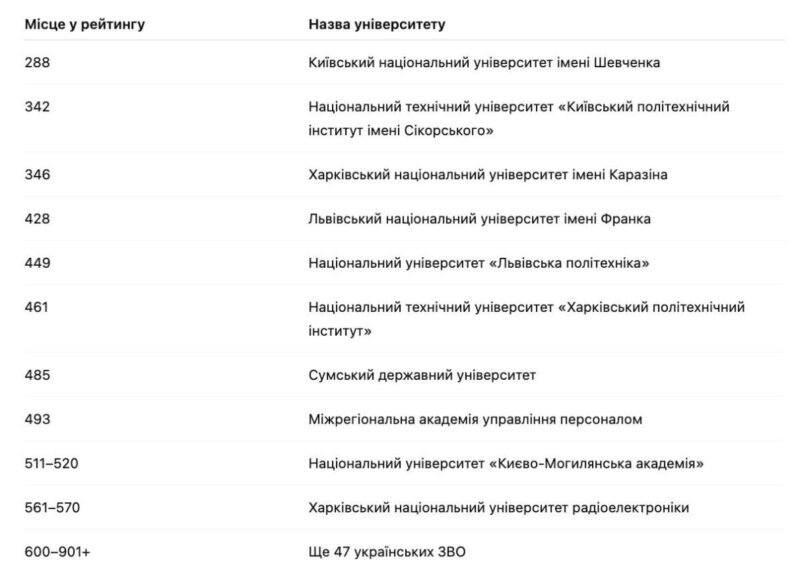Click the 'Місце у рейтингу' column header
The width and height of the screenshot is (800, 575).
85,24
